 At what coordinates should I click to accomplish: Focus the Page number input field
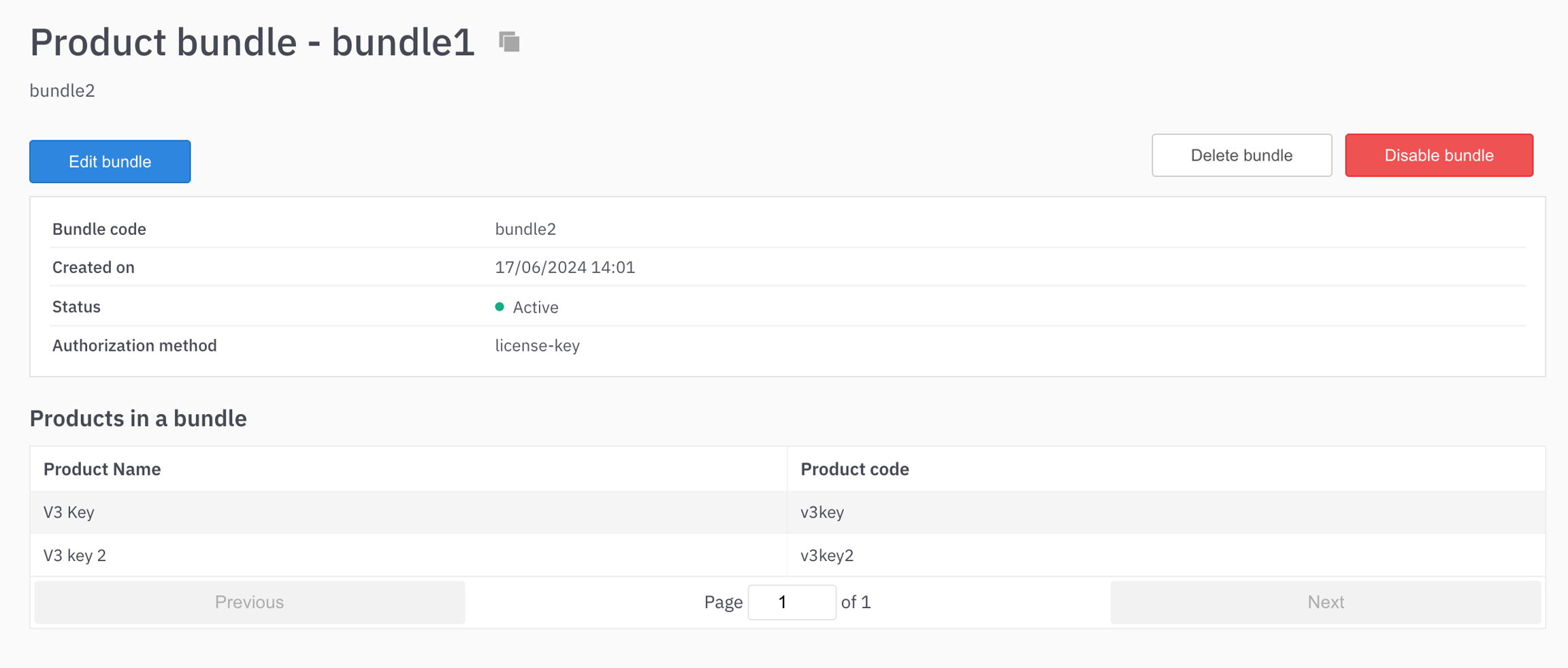click(x=791, y=602)
